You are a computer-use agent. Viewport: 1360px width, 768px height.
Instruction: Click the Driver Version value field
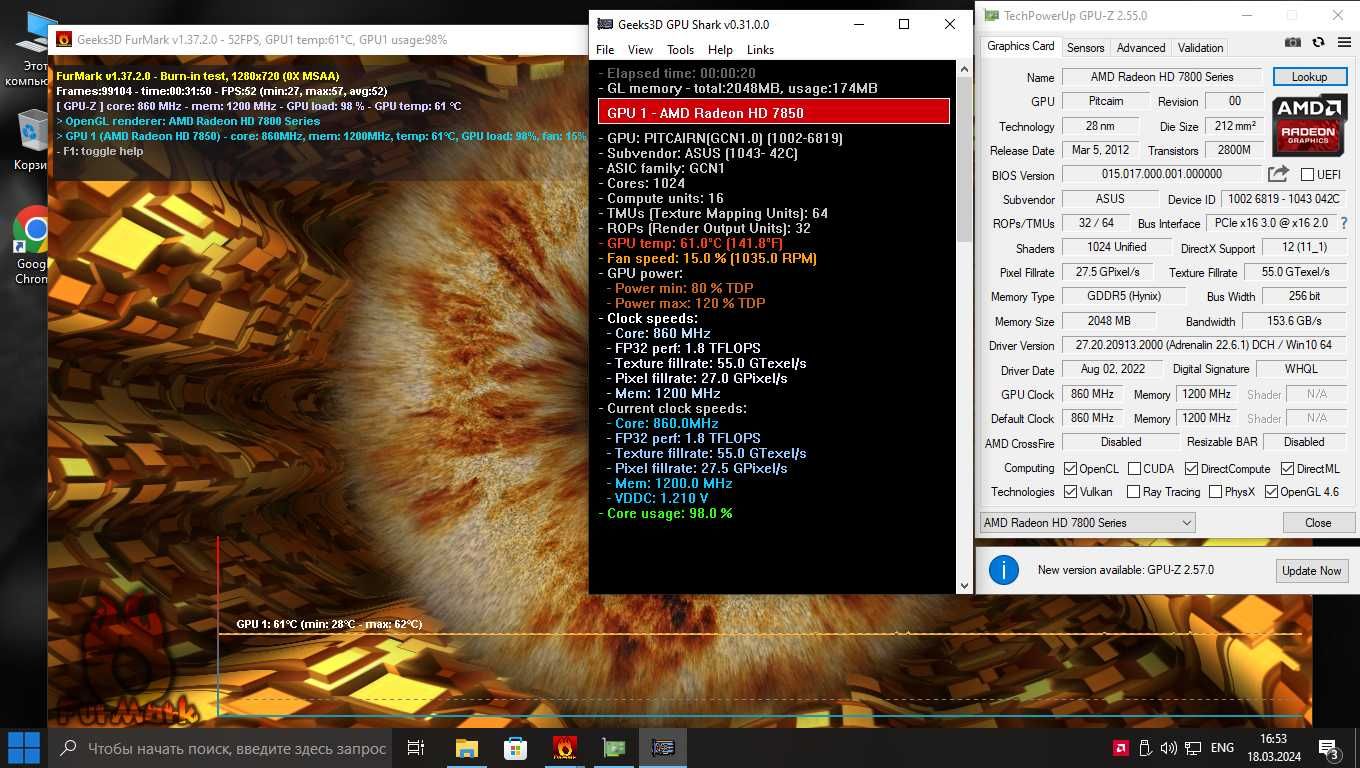pyautogui.click(x=1204, y=345)
